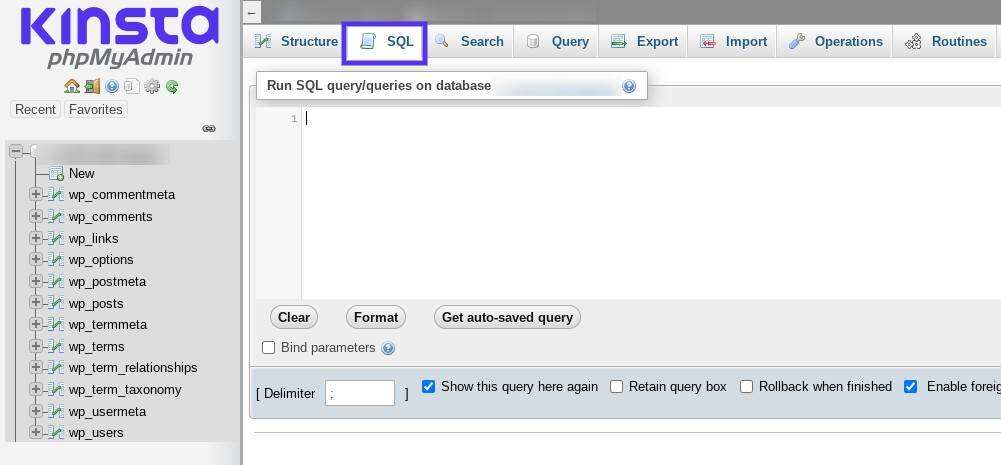Collapse the database tree root node

click(x=16, y=152)
